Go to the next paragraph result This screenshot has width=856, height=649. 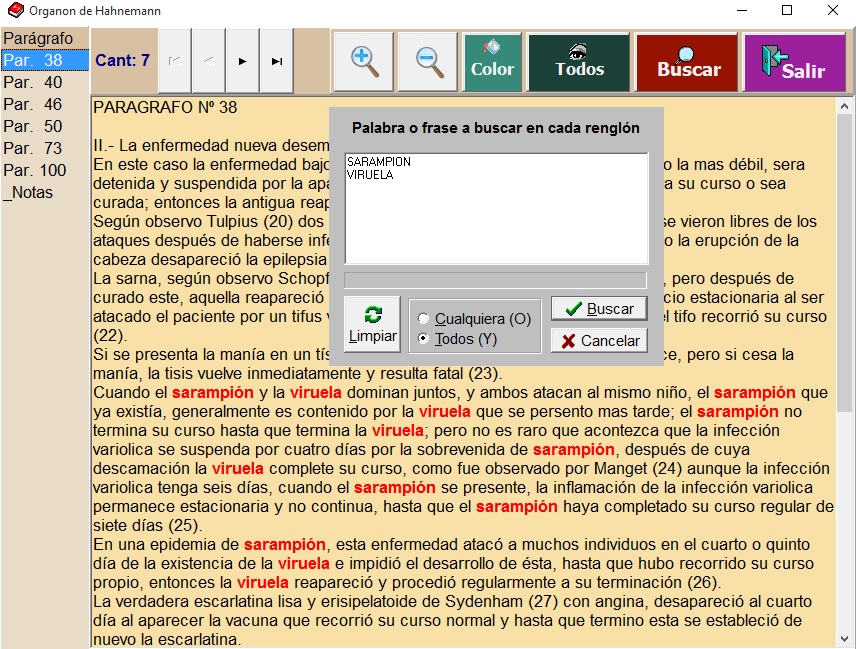243,61
